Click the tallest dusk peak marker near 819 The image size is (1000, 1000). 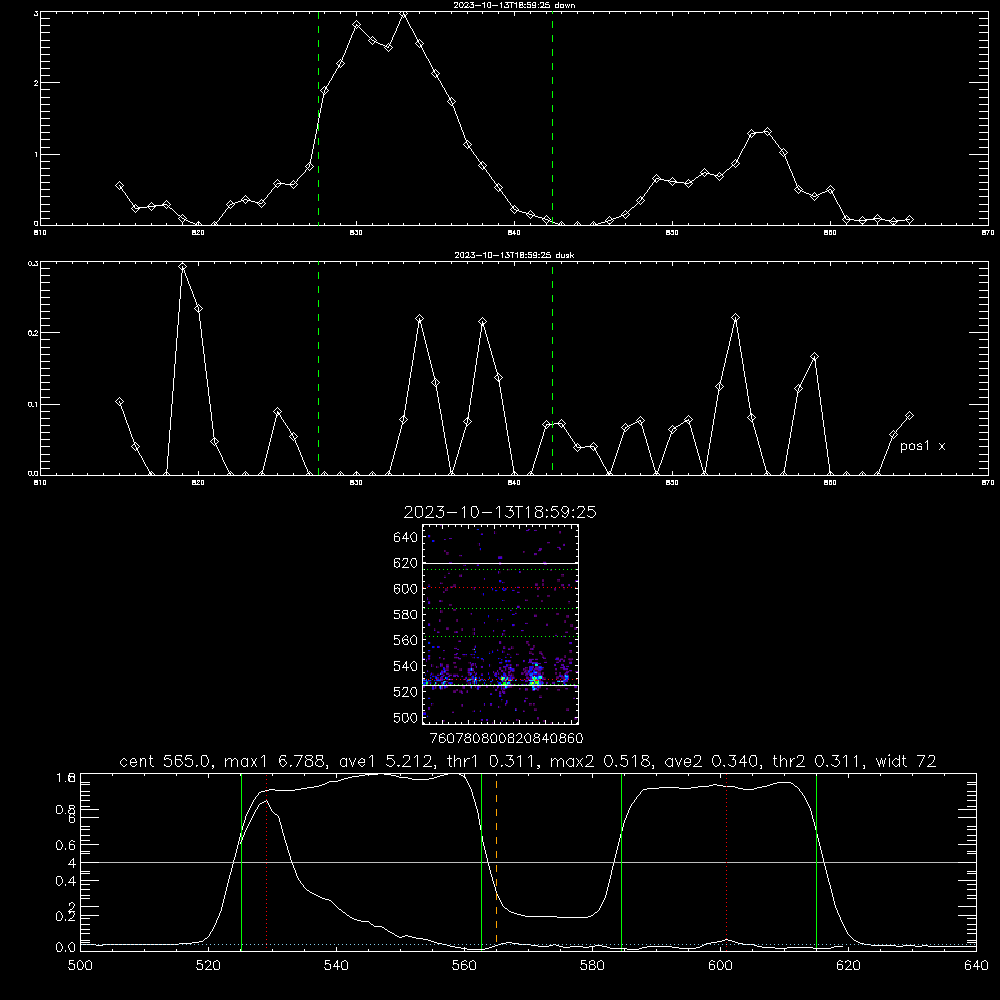[182, 267]
